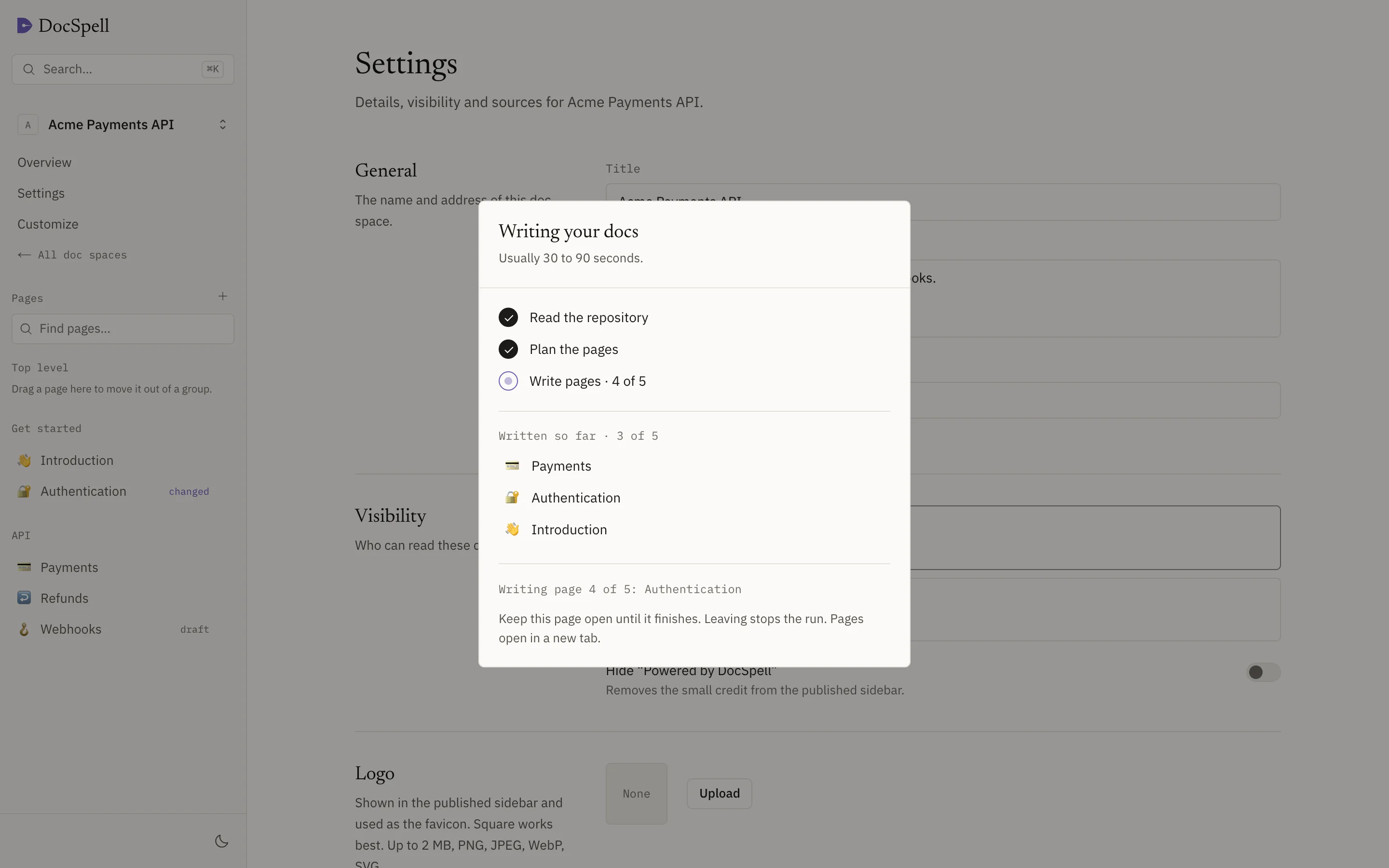Toggle dark mode with the moon icon
This screenshot has height=868, width=1389.
click(221, 841)
